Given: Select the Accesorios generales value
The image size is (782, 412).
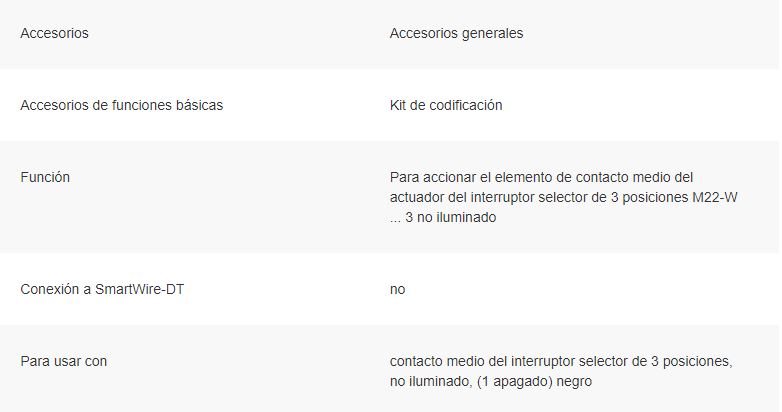Looking at the screenshot, I should pos(456,33).
